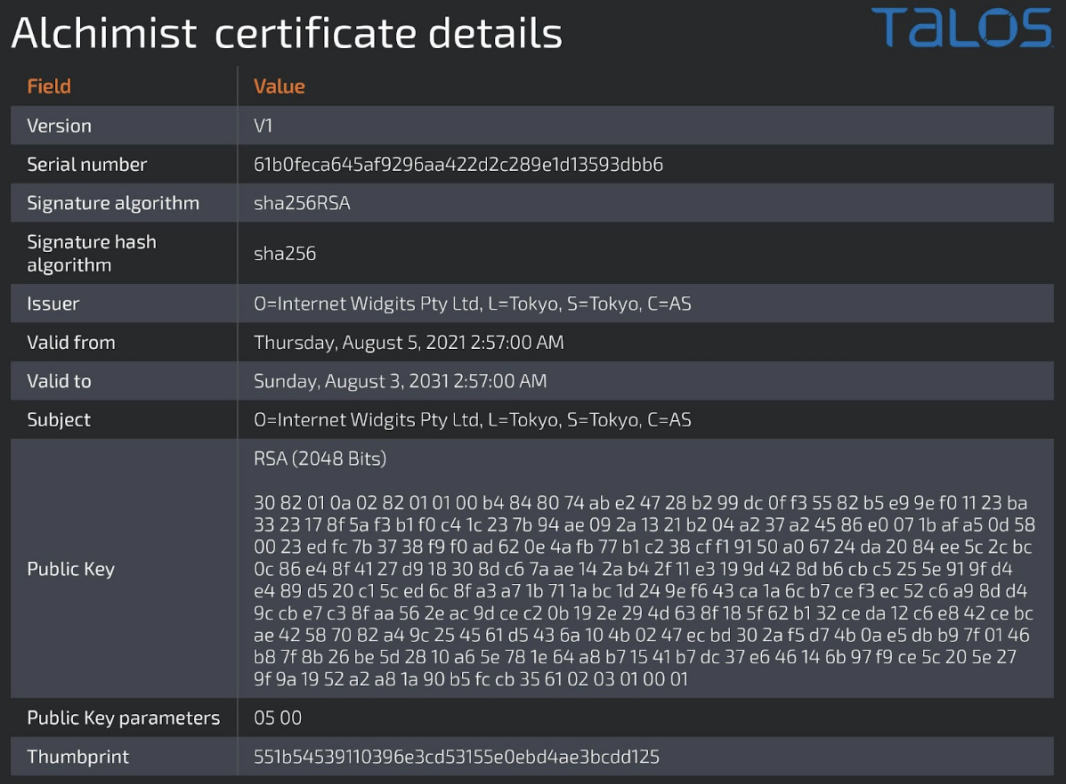Select the Value column header
Screen dimensions: 1066x784
pyautogui.click(x=279, y=86)
